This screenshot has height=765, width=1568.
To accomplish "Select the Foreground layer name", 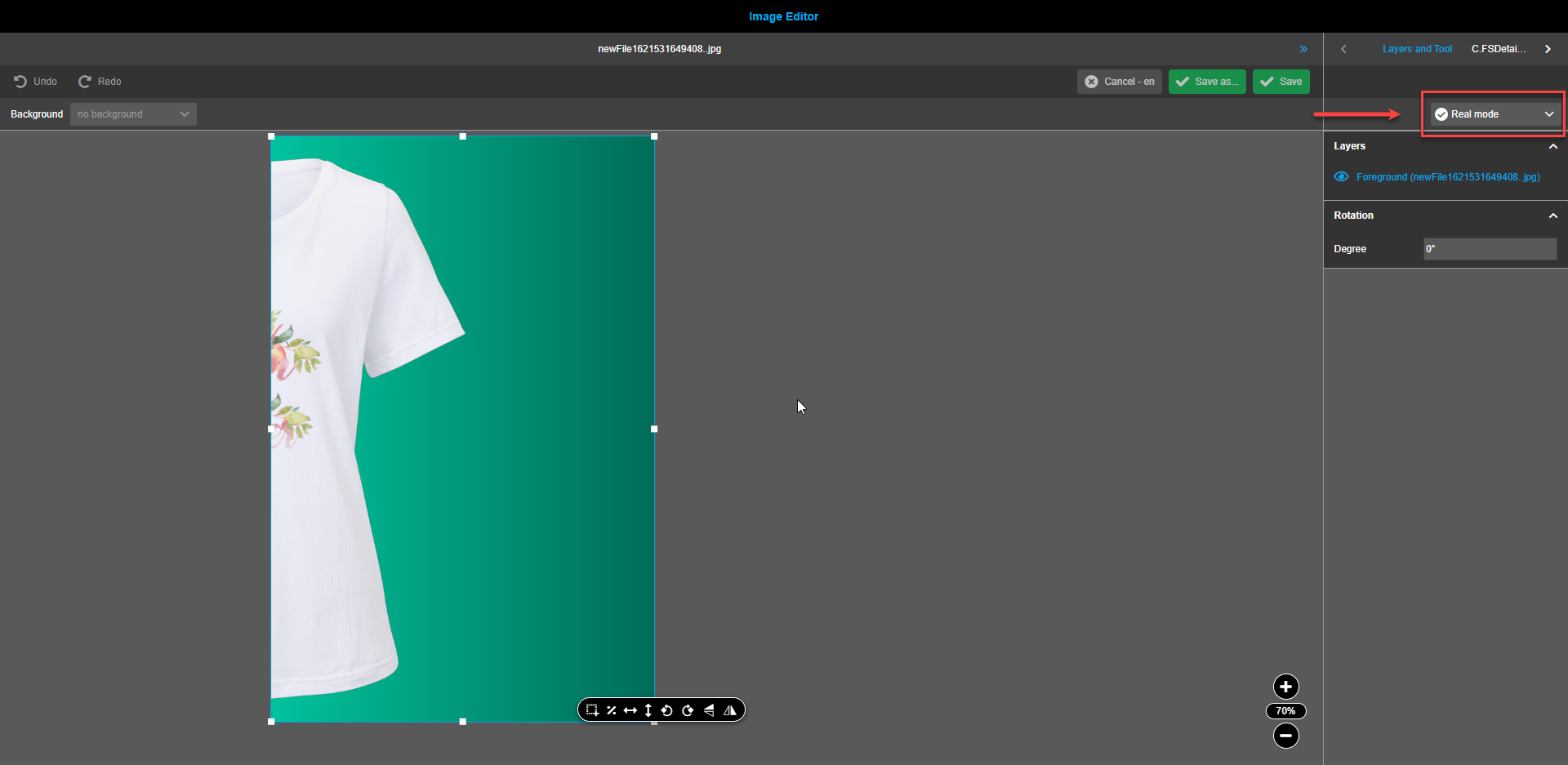I will click(1448, 177).
